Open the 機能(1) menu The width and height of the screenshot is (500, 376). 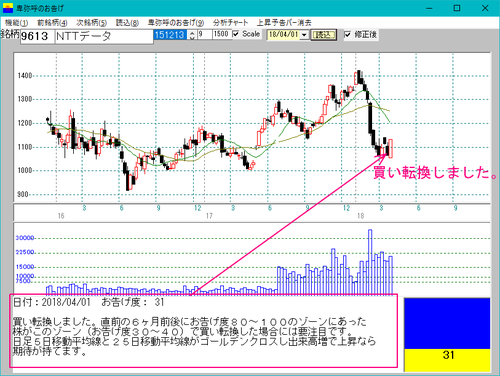click(x=16, y=23)
